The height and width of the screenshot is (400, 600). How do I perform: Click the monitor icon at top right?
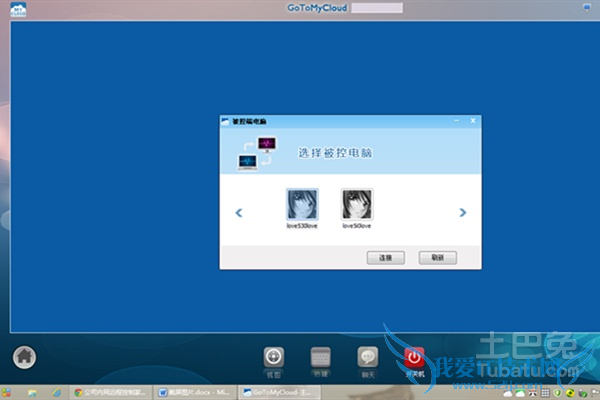click(x=587, y=7)
